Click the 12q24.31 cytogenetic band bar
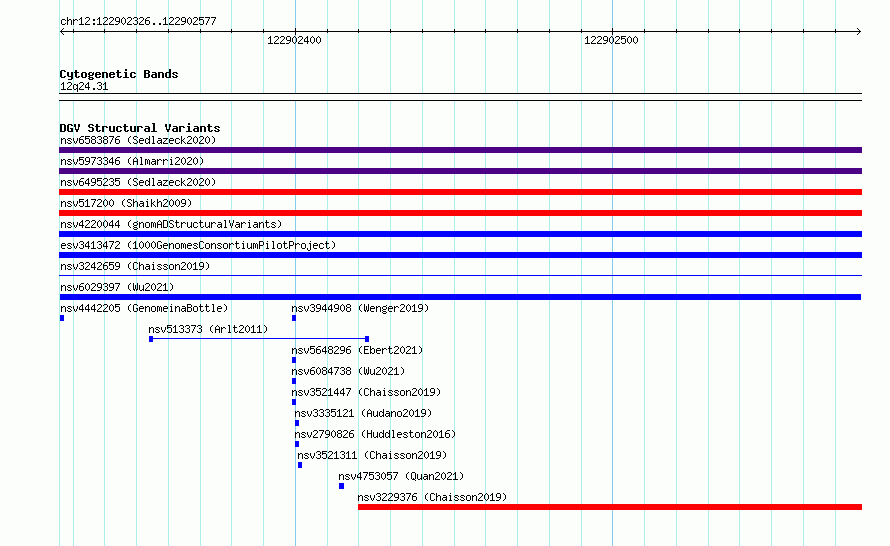The width and height of the screenshot is (890, 546). click(460, 97)
